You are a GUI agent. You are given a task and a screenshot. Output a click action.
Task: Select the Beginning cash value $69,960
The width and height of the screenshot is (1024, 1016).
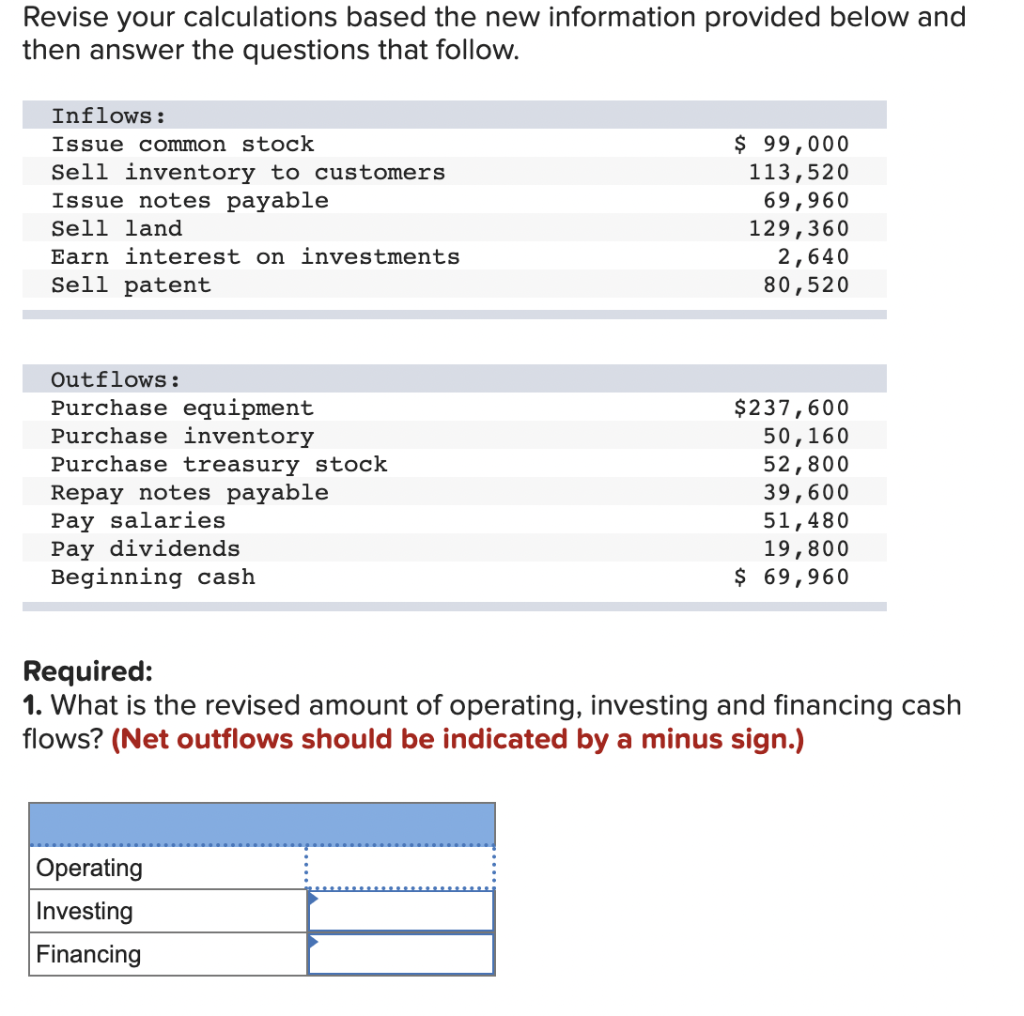(791, 576)
